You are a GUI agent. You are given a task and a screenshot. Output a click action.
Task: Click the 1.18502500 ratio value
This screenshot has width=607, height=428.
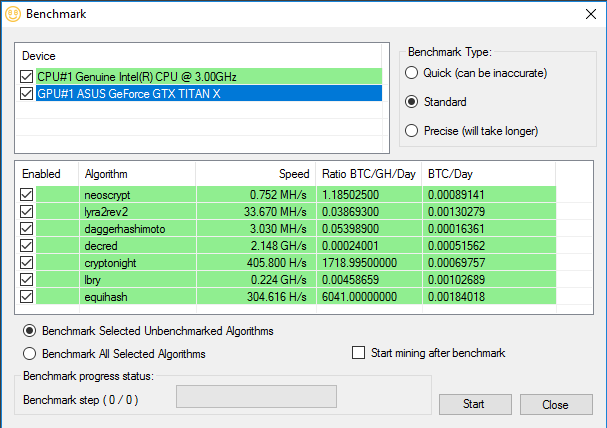(x=350, y=195)
